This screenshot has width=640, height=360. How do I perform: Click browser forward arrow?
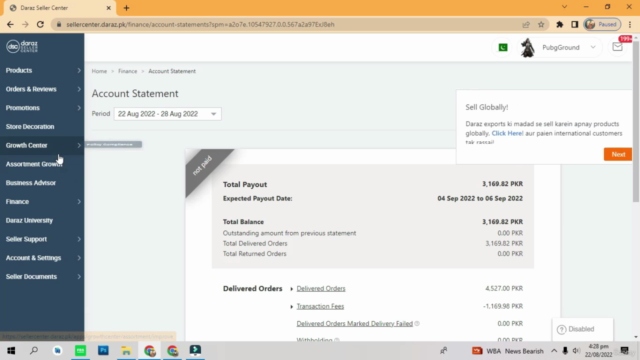click(x=25, y=24)
